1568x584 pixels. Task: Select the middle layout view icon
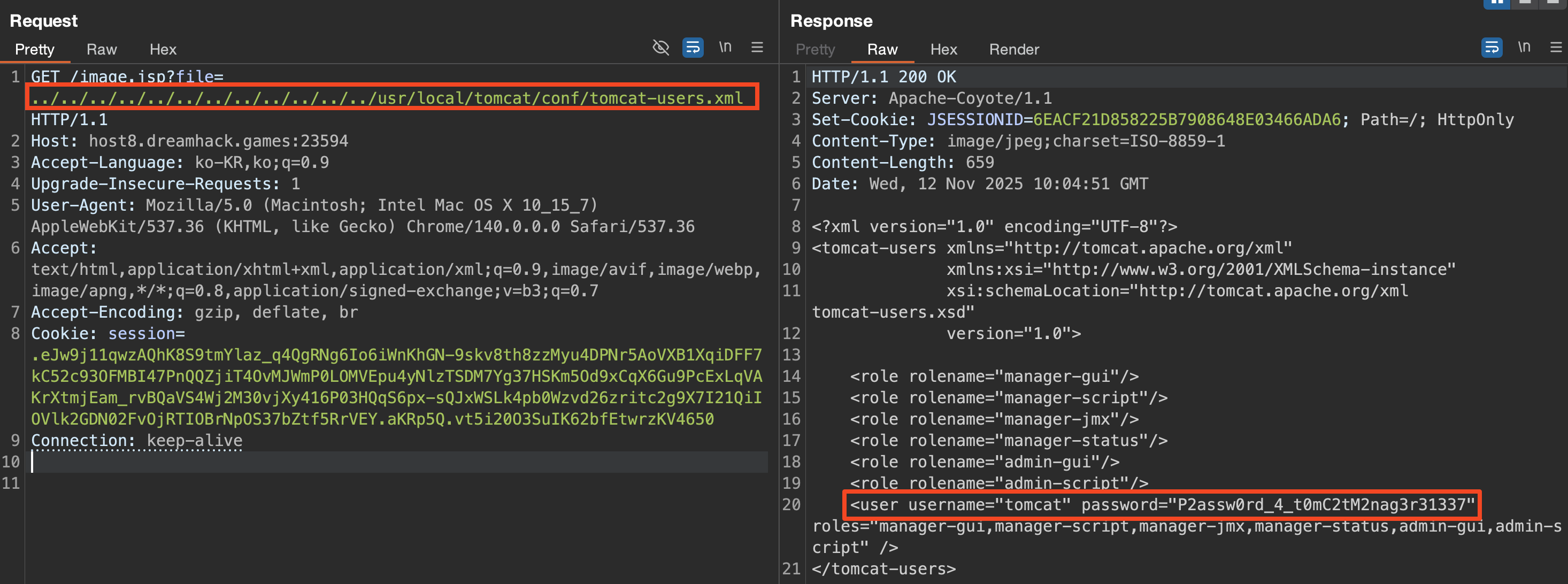1525,3
